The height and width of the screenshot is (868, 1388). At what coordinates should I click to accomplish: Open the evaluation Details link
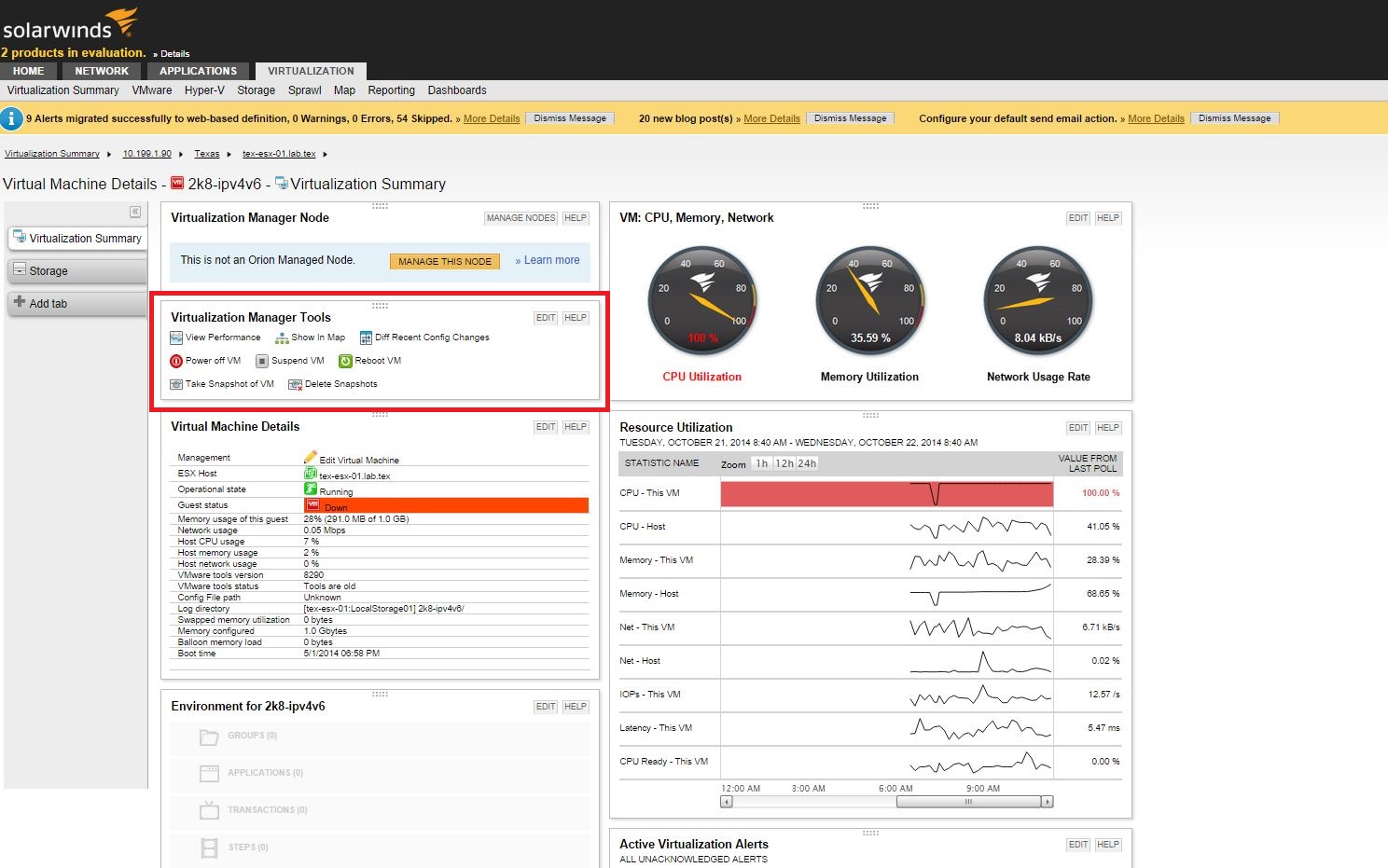(x=174, y=54)
